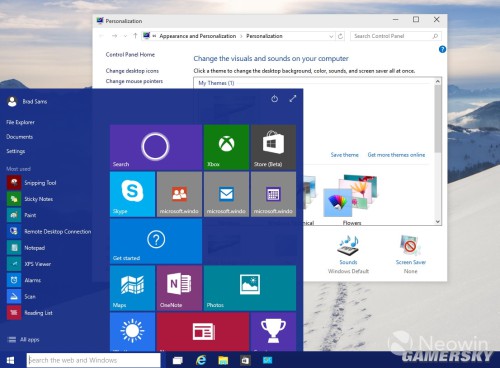Open the Skype tile

[132, 194]
